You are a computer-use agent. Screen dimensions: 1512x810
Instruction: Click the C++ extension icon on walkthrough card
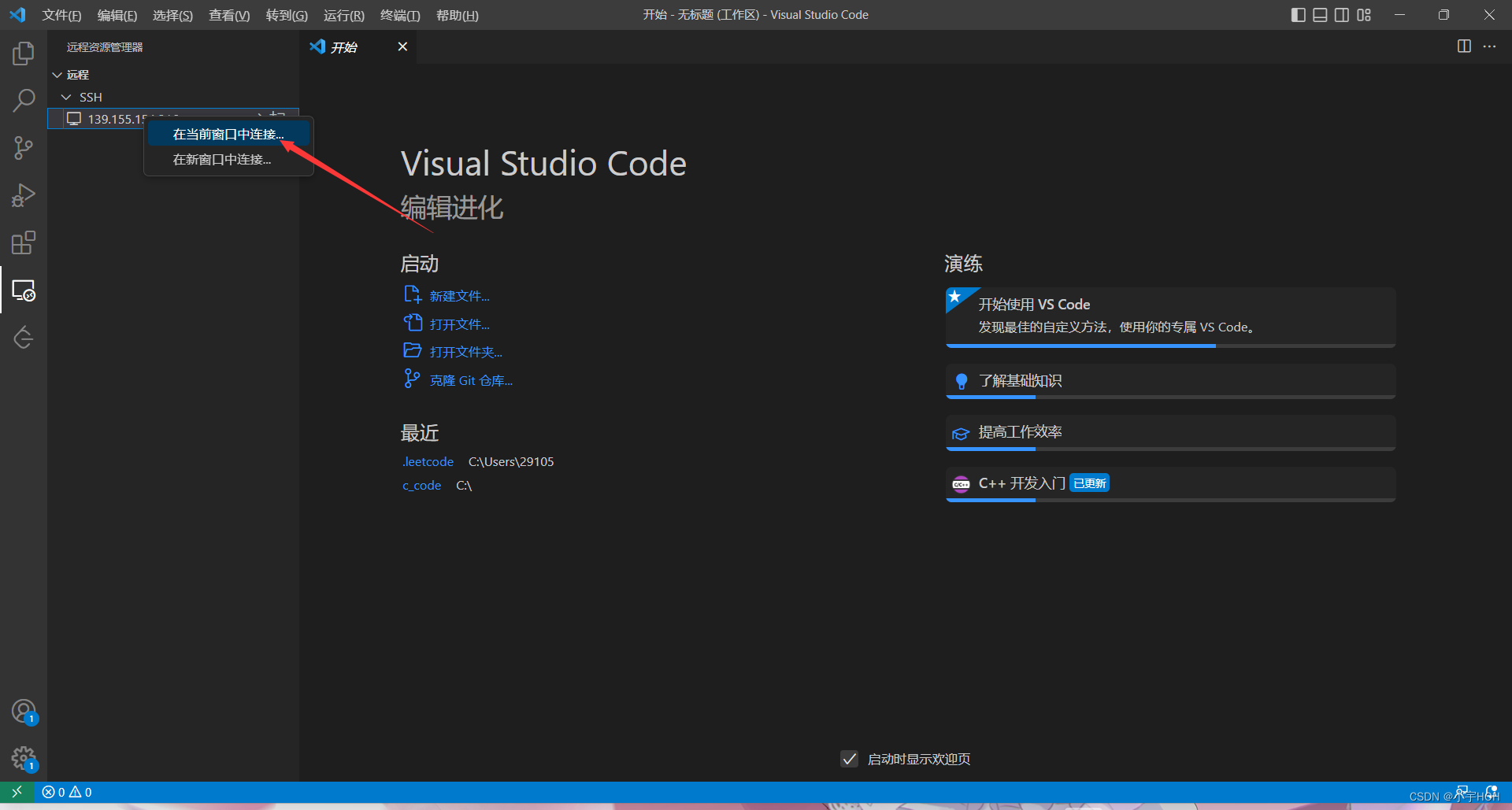pos(961,484)
